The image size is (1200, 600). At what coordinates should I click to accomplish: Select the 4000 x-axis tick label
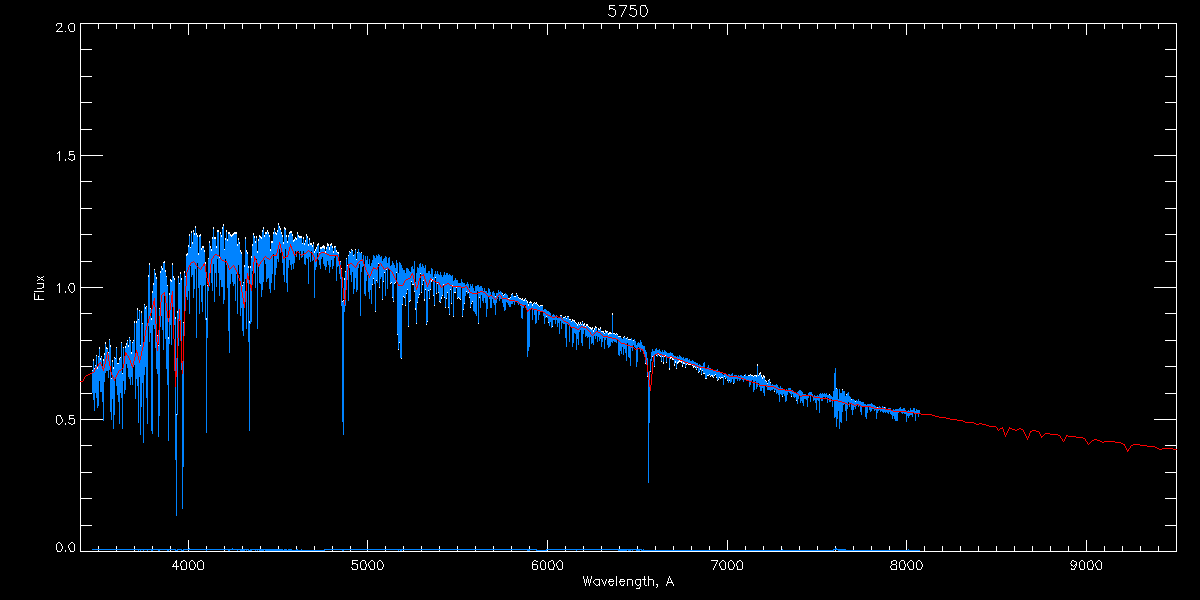[x=188, y=564]
